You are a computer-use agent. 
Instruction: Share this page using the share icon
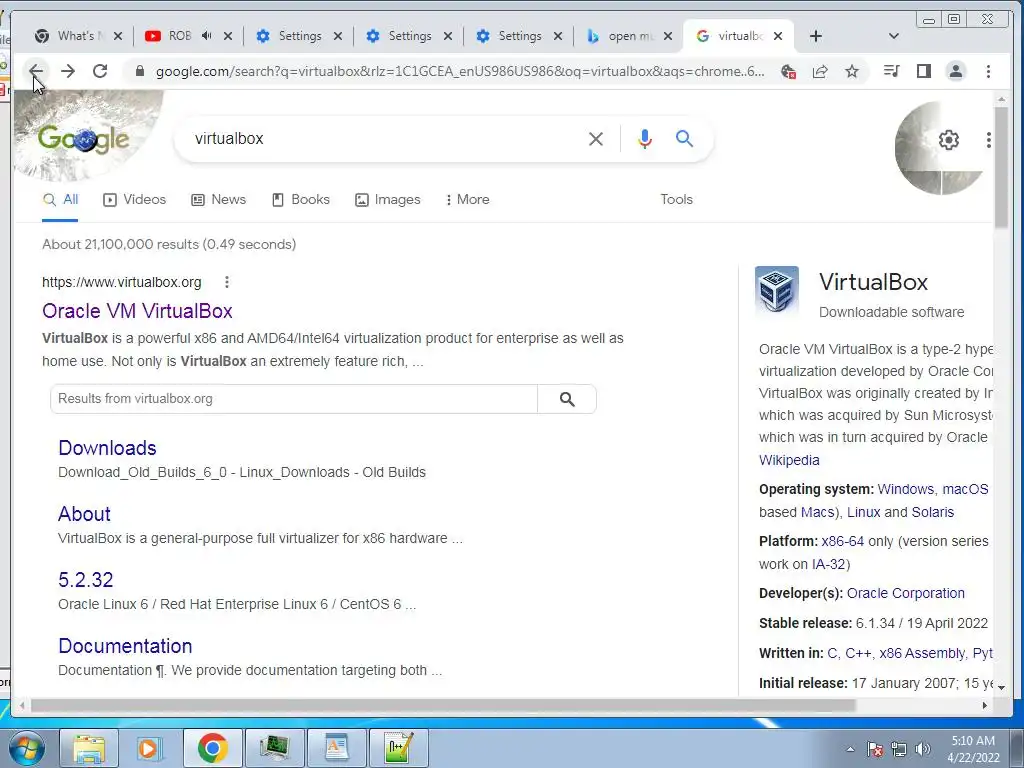820,71
